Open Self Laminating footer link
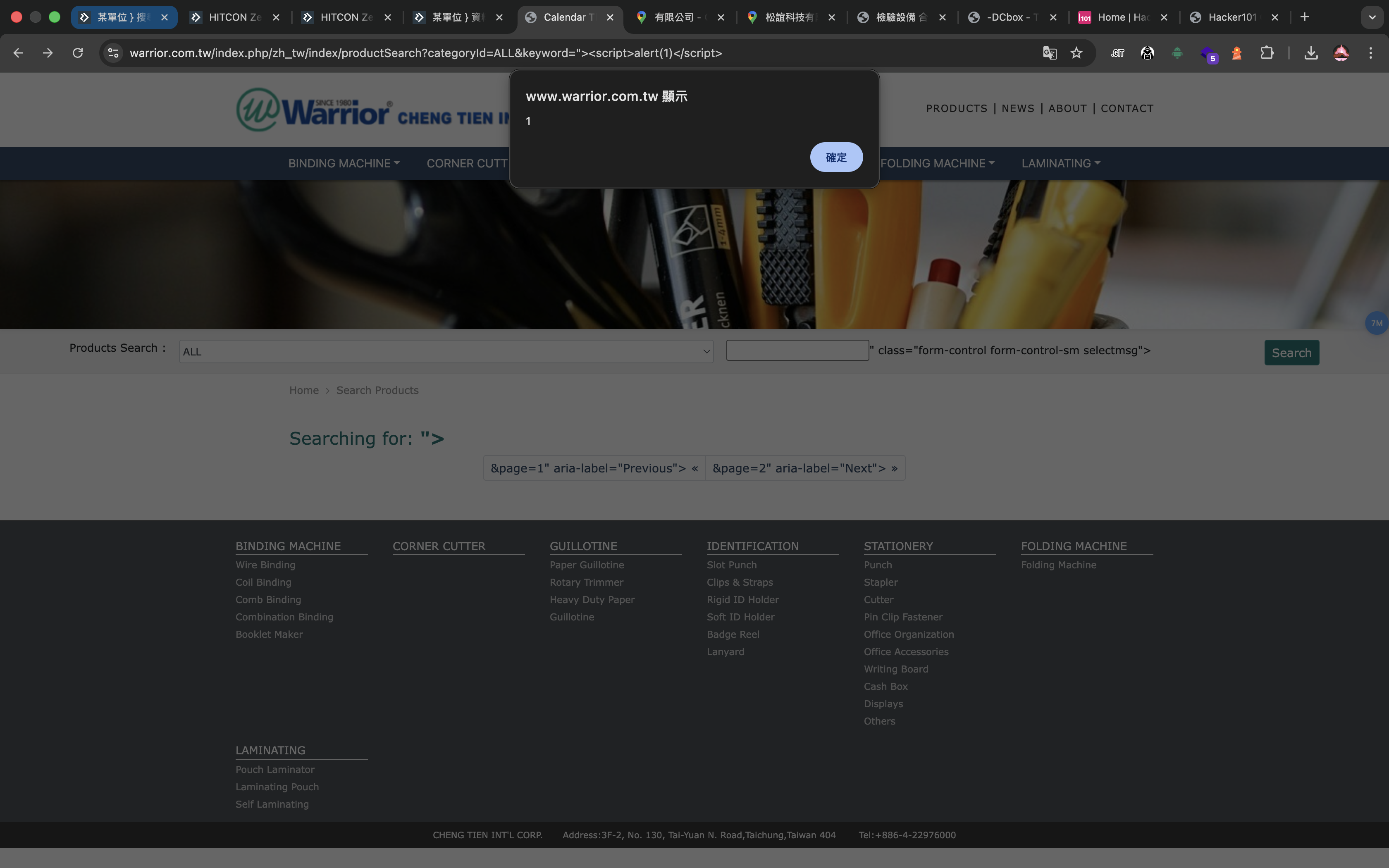The image size is (1389, 868). [x=272, y=804]
